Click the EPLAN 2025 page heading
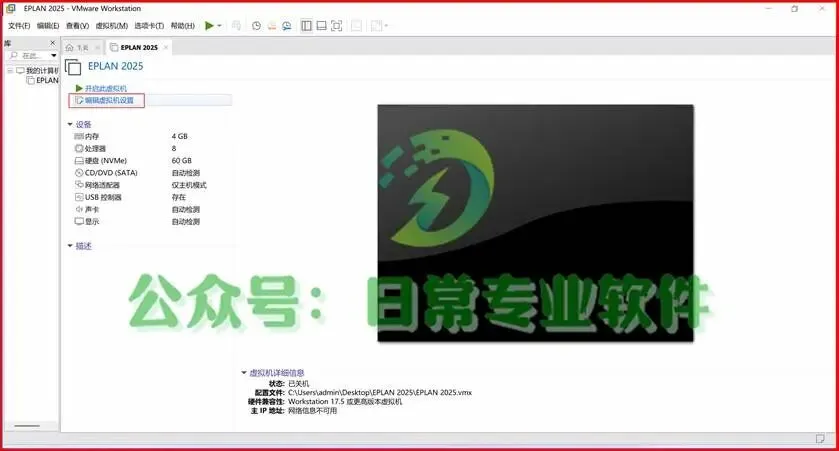Screen dimensions: 839x451 116,66
